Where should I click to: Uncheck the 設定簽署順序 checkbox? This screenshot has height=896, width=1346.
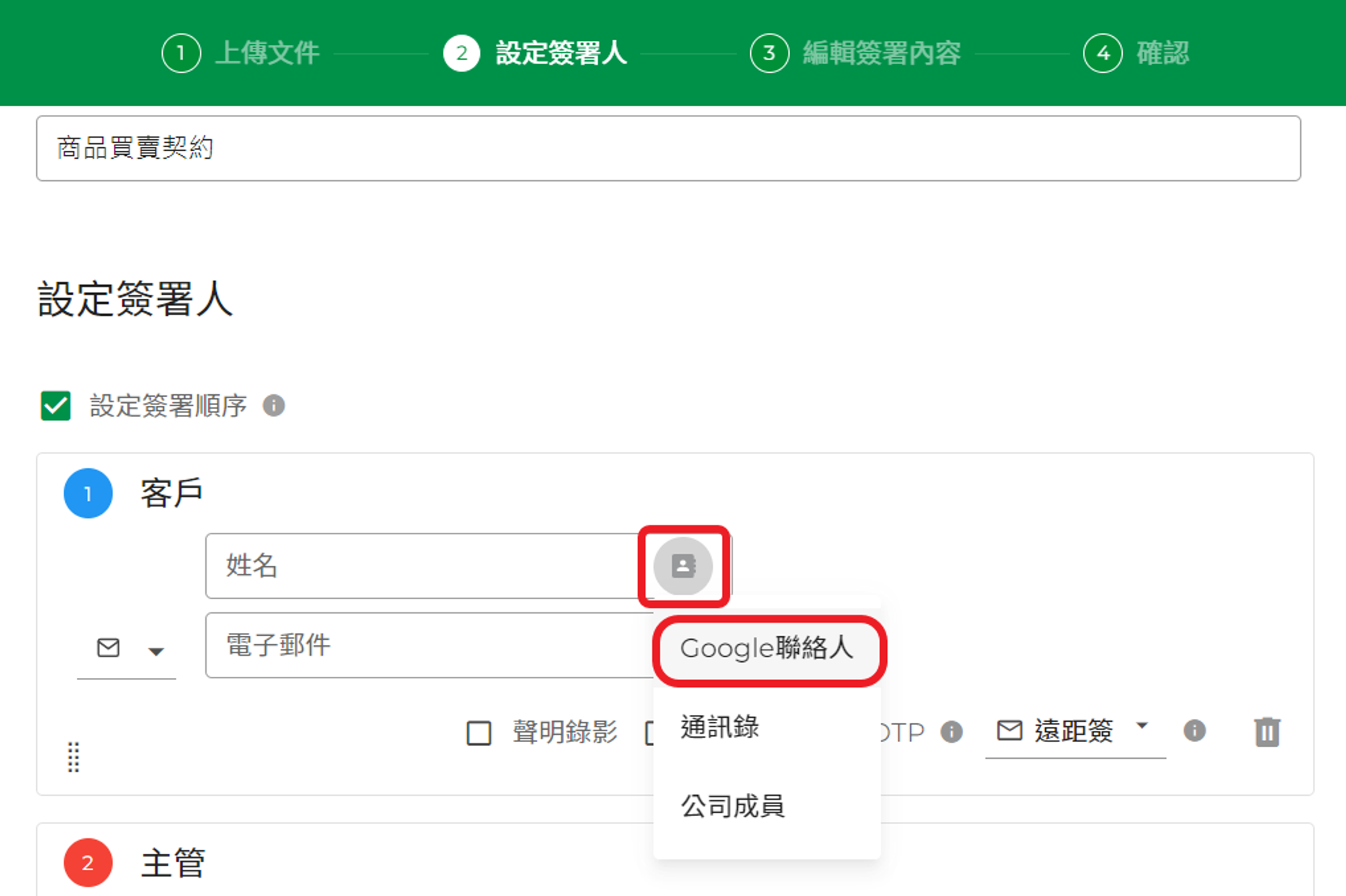[x=56, y=406]
